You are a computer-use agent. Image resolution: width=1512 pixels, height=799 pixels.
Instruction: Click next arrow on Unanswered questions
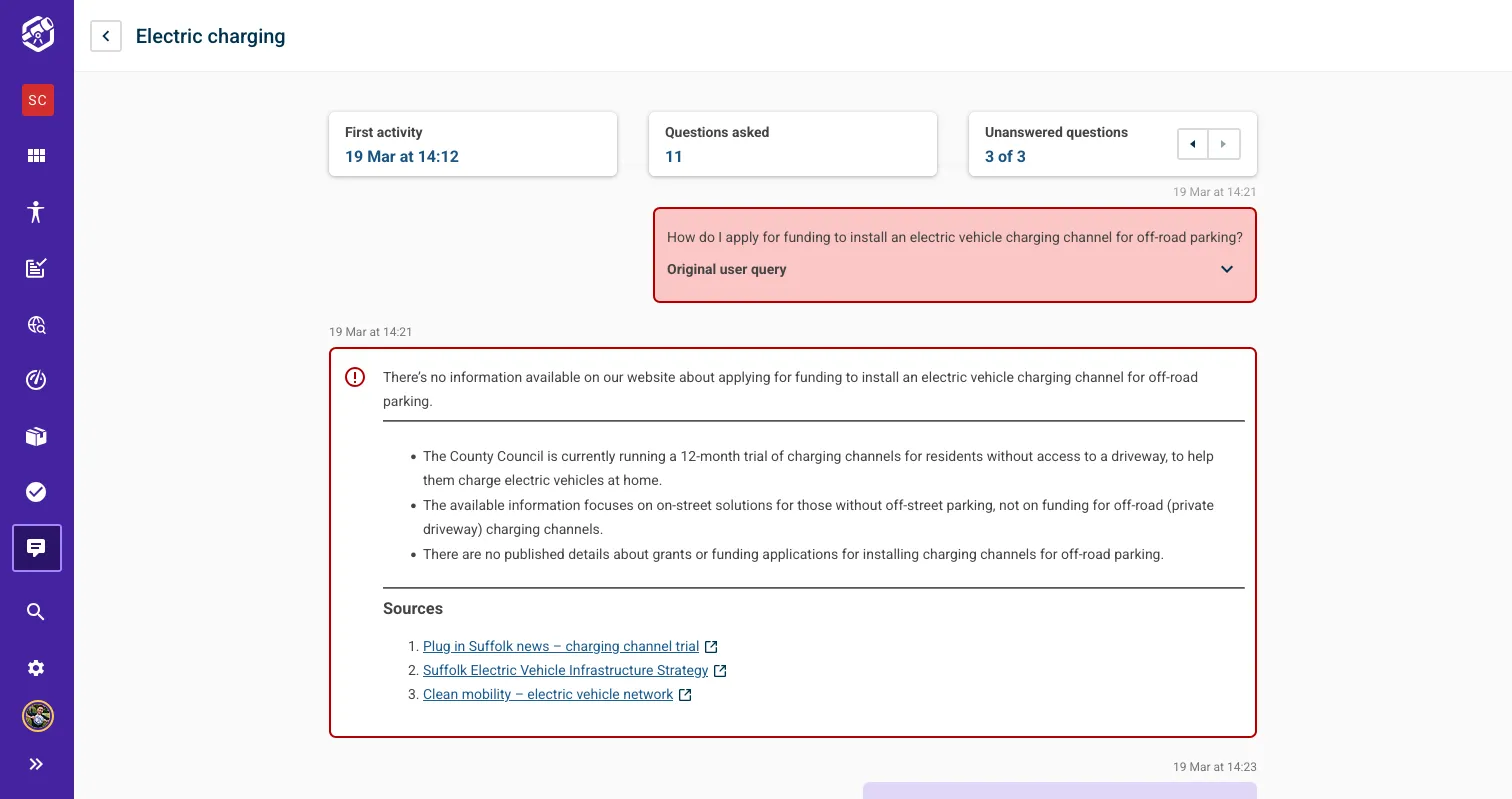coord(1224,144)
